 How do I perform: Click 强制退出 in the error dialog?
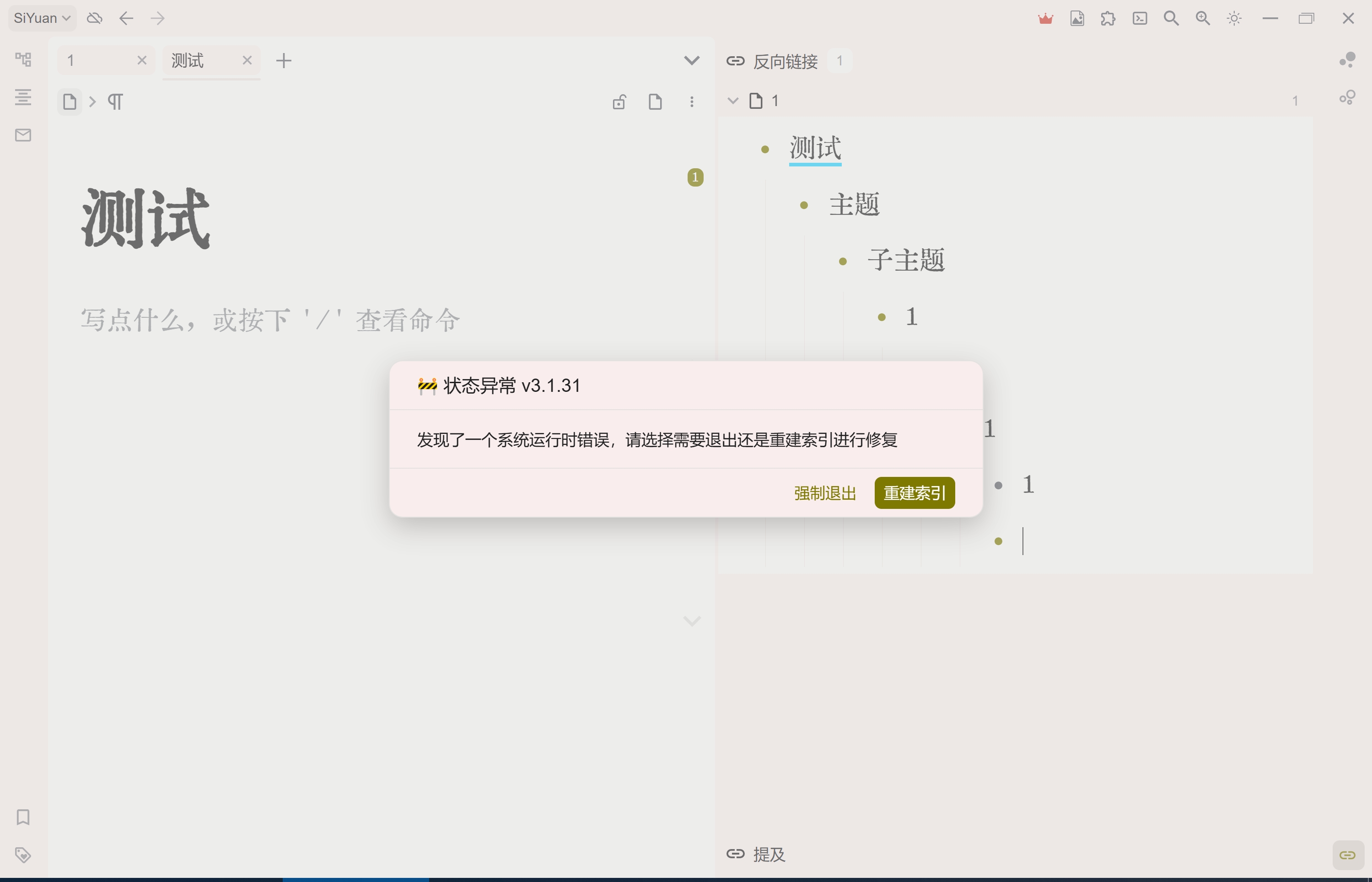pyautogui.click(x=824, y=492)
